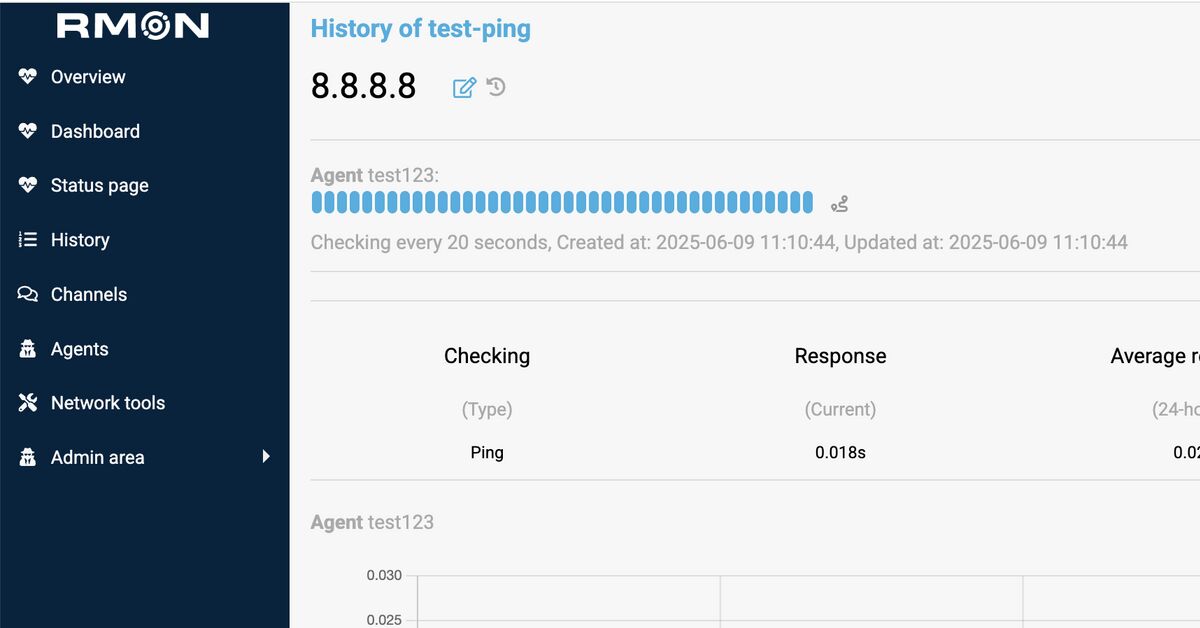Click the Dashboard heartbeat icon
Screen dimensions: 1200x628
pos(28,131)
